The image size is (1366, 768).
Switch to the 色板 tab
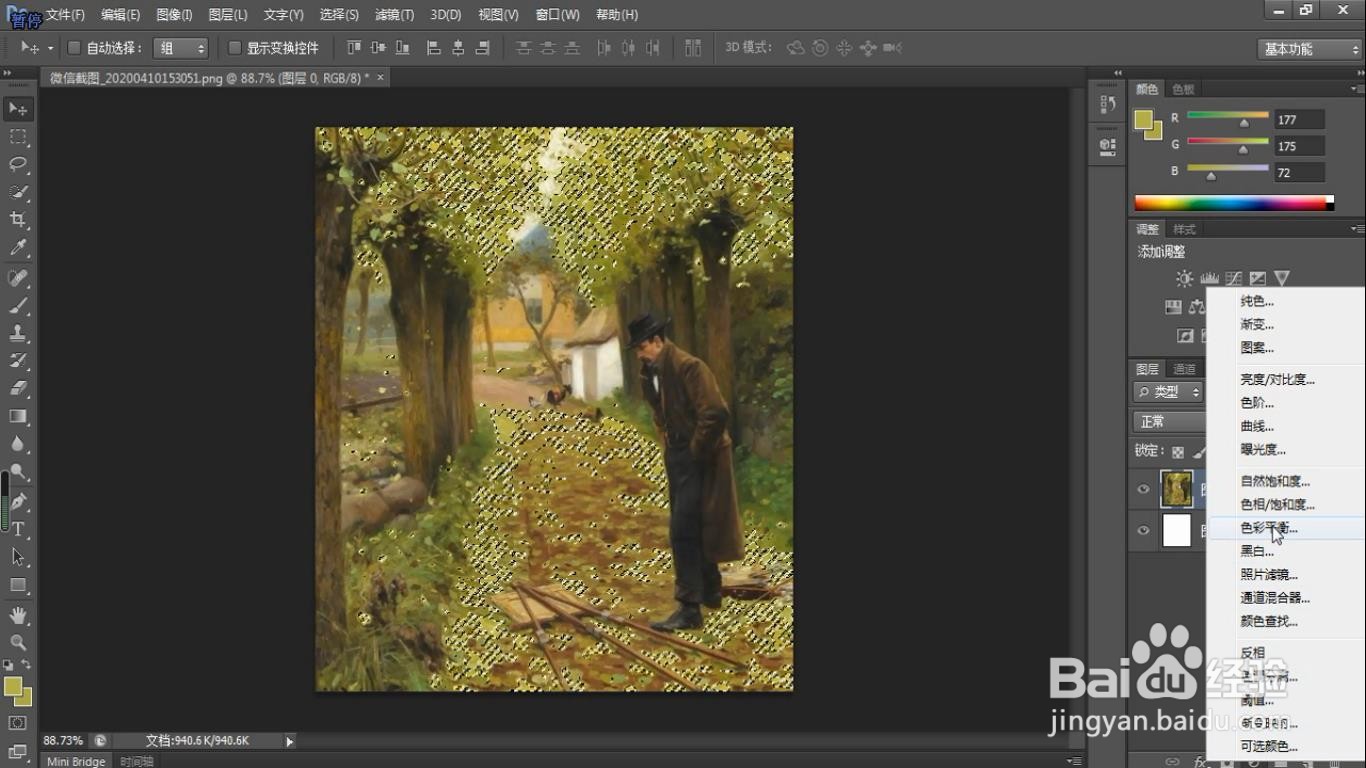pos(1184,89)
